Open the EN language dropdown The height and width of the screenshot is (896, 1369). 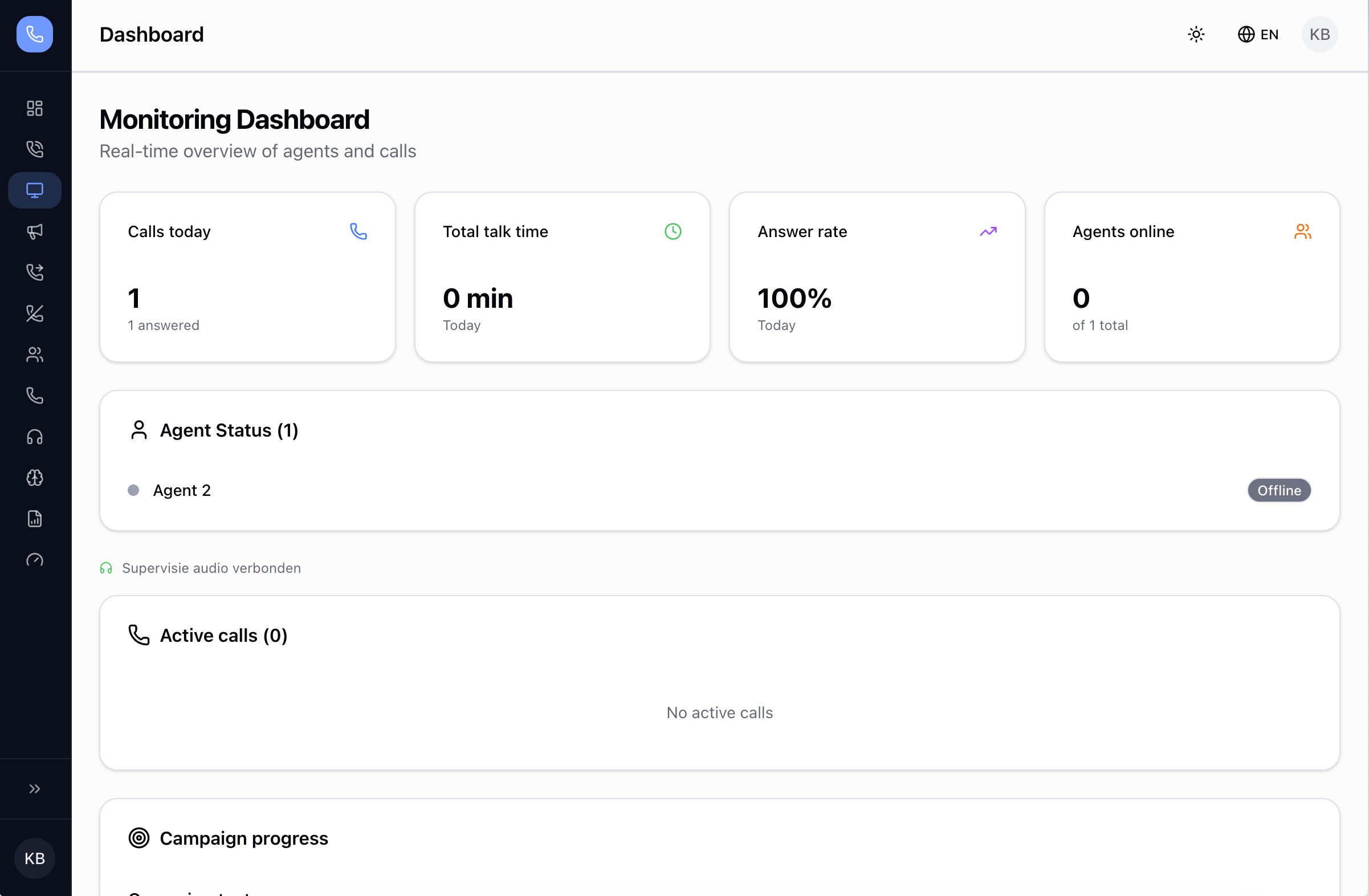(x=1258, y=35)
